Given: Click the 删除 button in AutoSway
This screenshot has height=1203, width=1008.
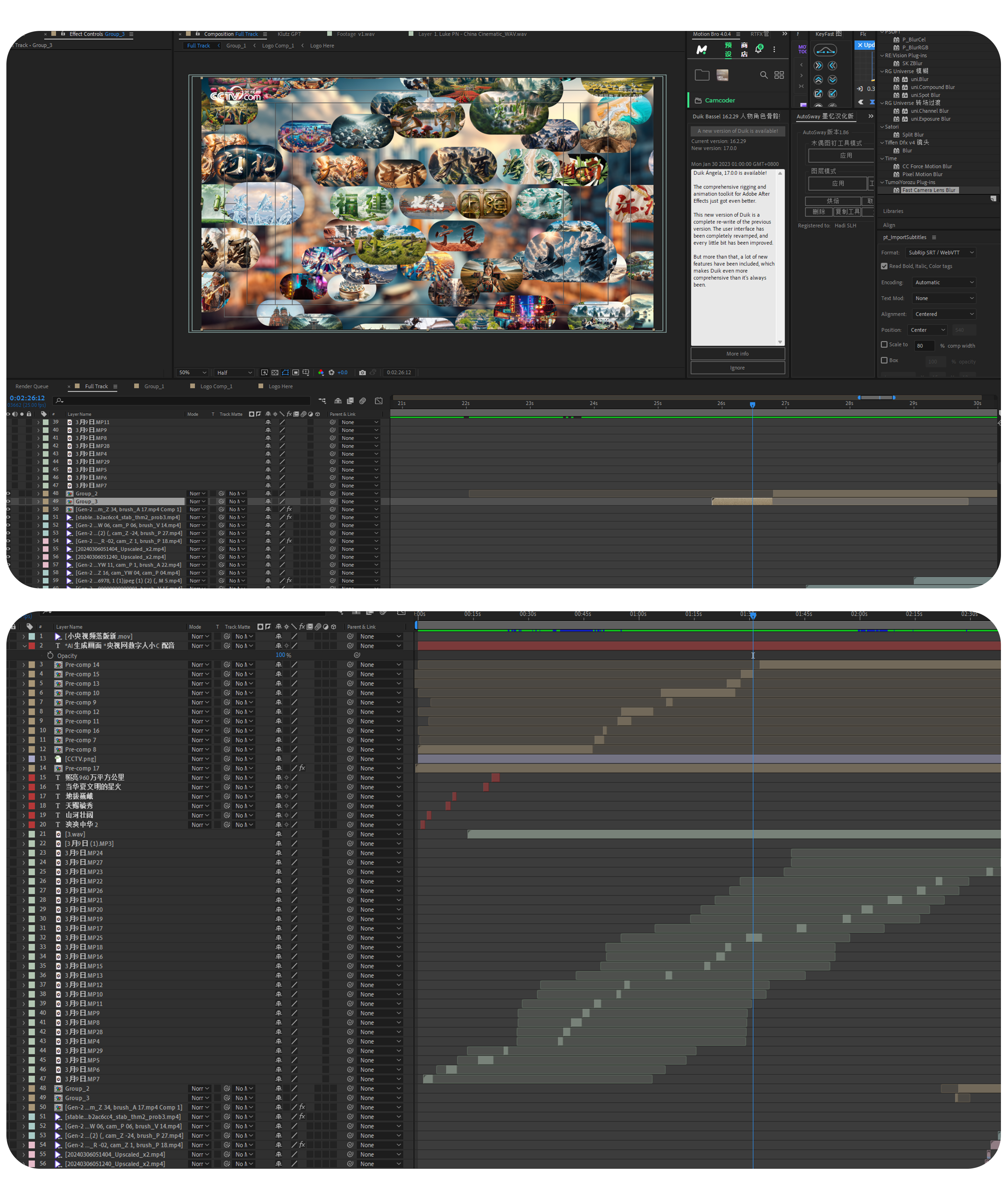Looking at the screenshot, I should [x=819, y=211].
